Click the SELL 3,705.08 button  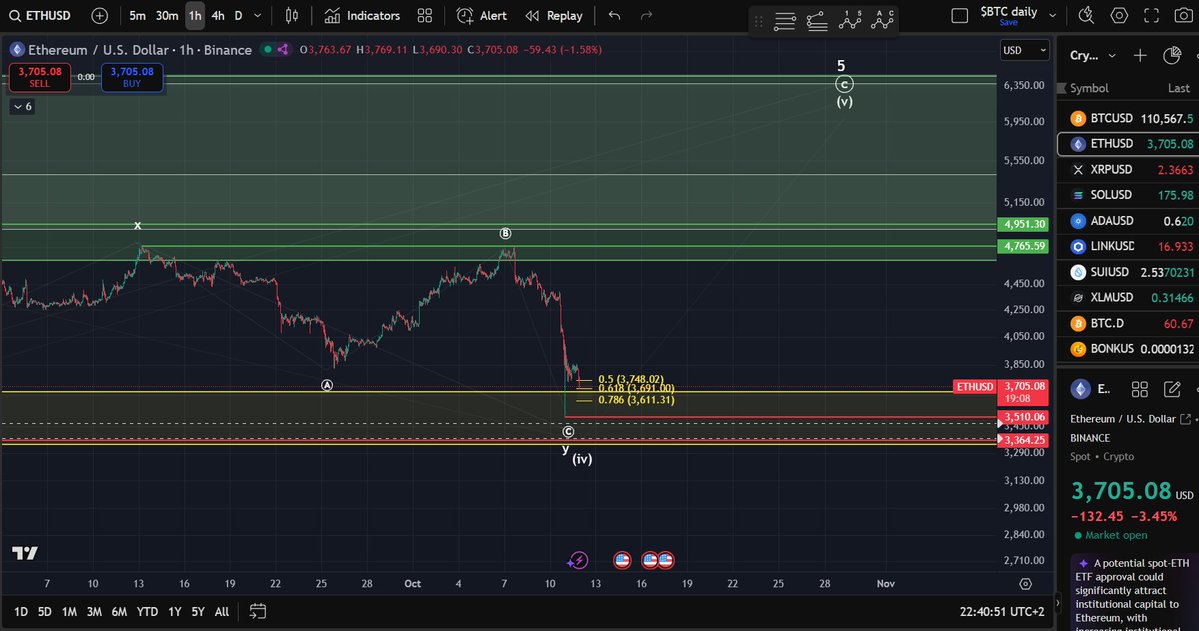pyautogui.click(x=40, y=76)
